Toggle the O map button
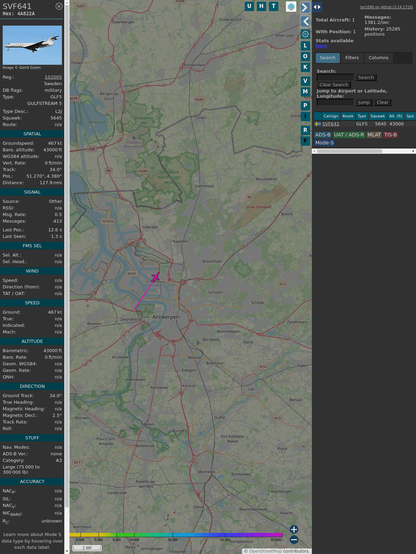This screenshot has height=554, width=416. [x=305, y=56]
